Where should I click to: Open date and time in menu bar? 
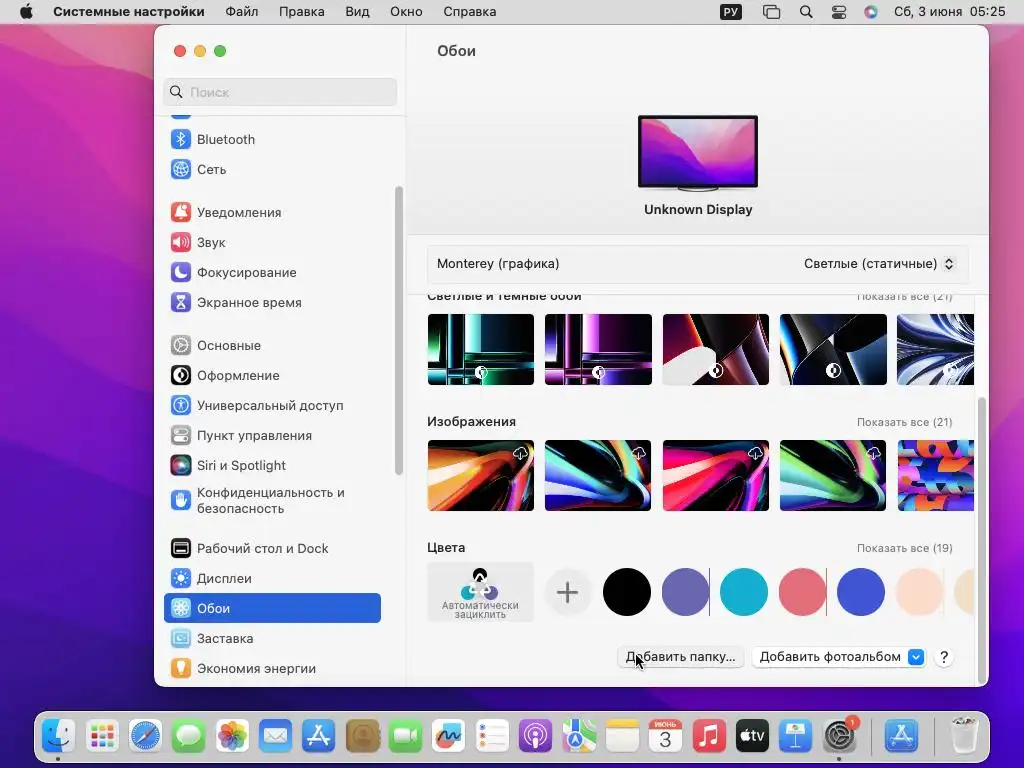point(950,12)
